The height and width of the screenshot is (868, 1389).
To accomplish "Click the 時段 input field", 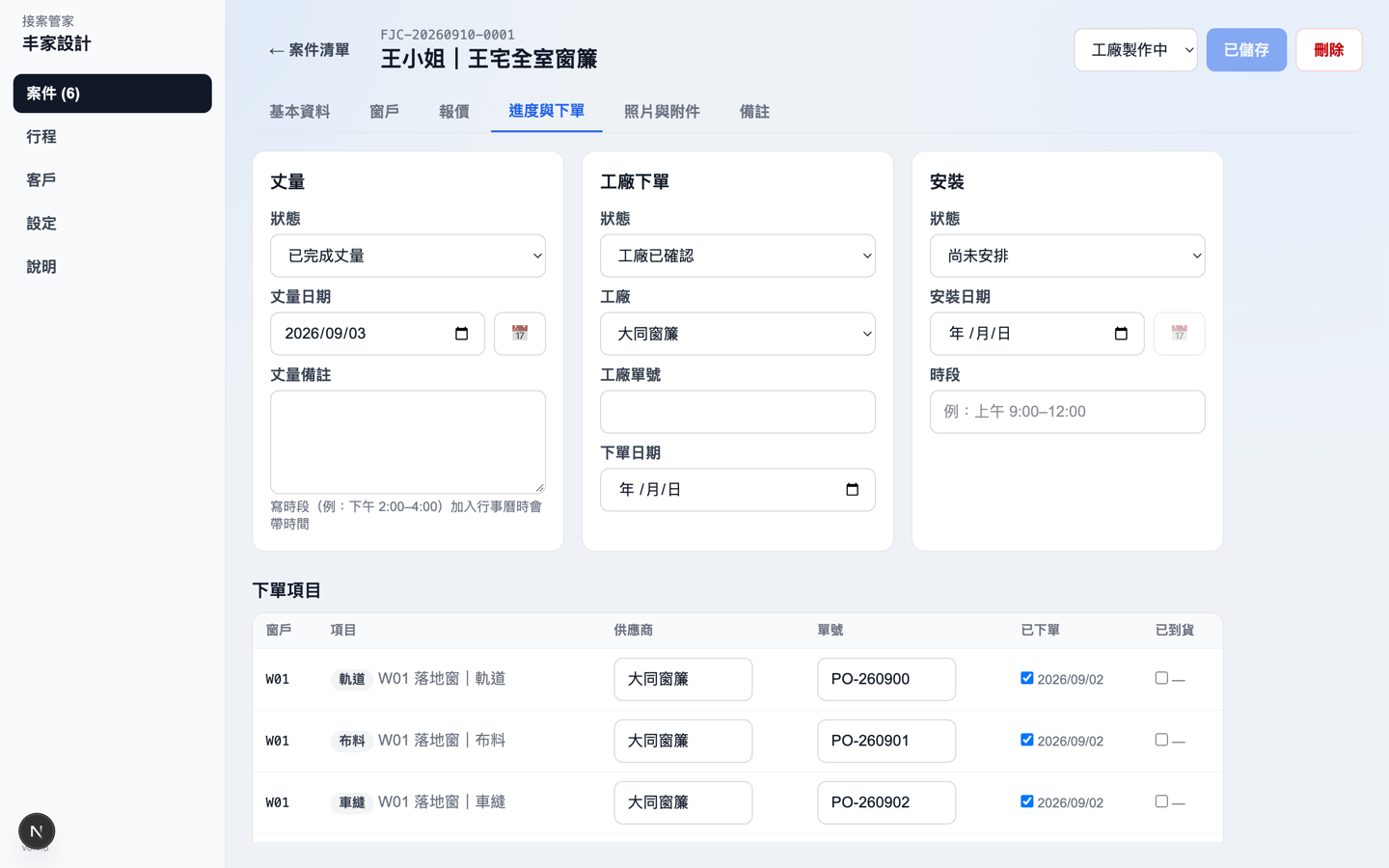I will tap(1067, 412).
